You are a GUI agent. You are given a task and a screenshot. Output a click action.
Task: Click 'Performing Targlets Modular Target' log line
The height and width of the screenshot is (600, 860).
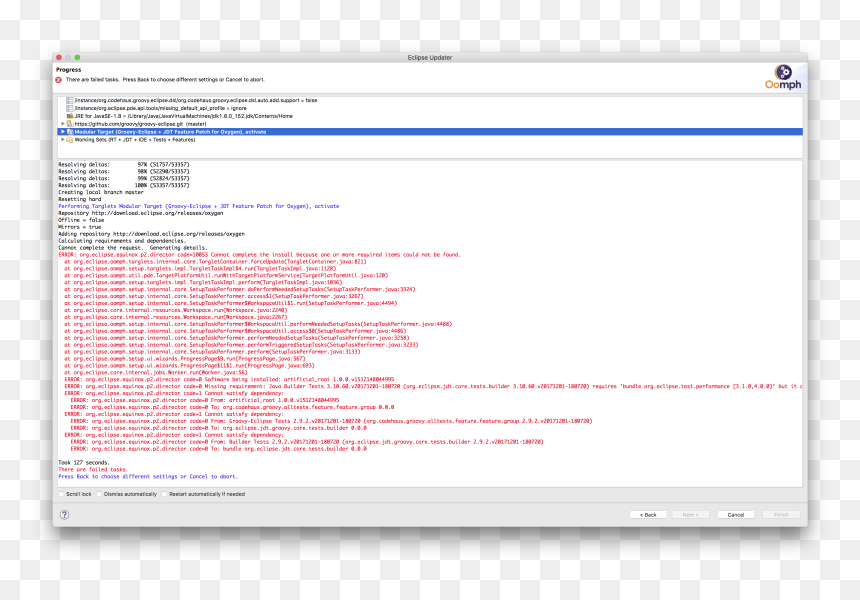coord(199,206)
